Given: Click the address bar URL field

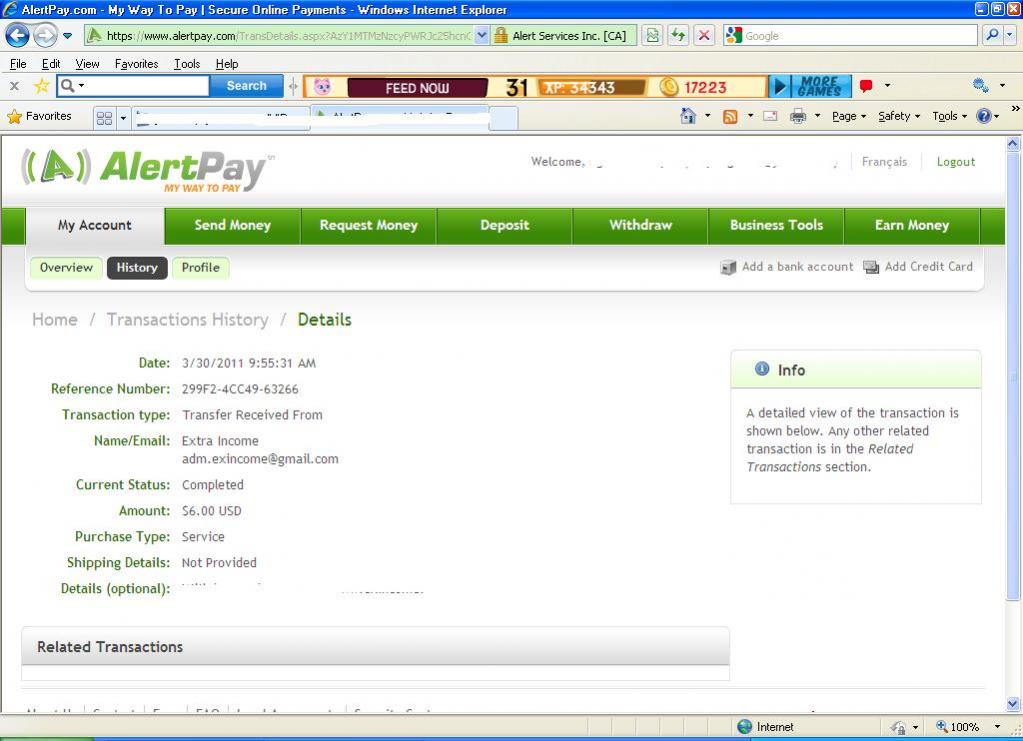Looking at the screenshot, I should tap(281, 36).
